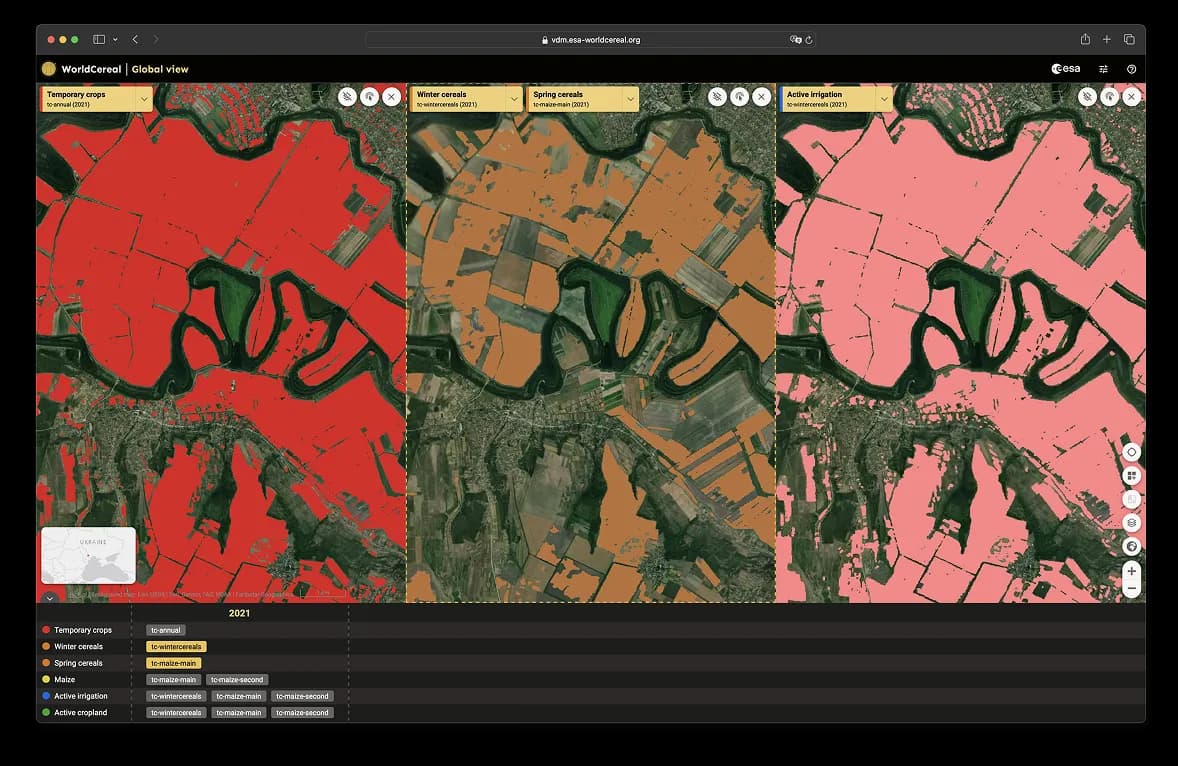Screen dimensions: 1178x766
Task: Select tc-maize-second in the Maize timeline row
Action: 238,680
